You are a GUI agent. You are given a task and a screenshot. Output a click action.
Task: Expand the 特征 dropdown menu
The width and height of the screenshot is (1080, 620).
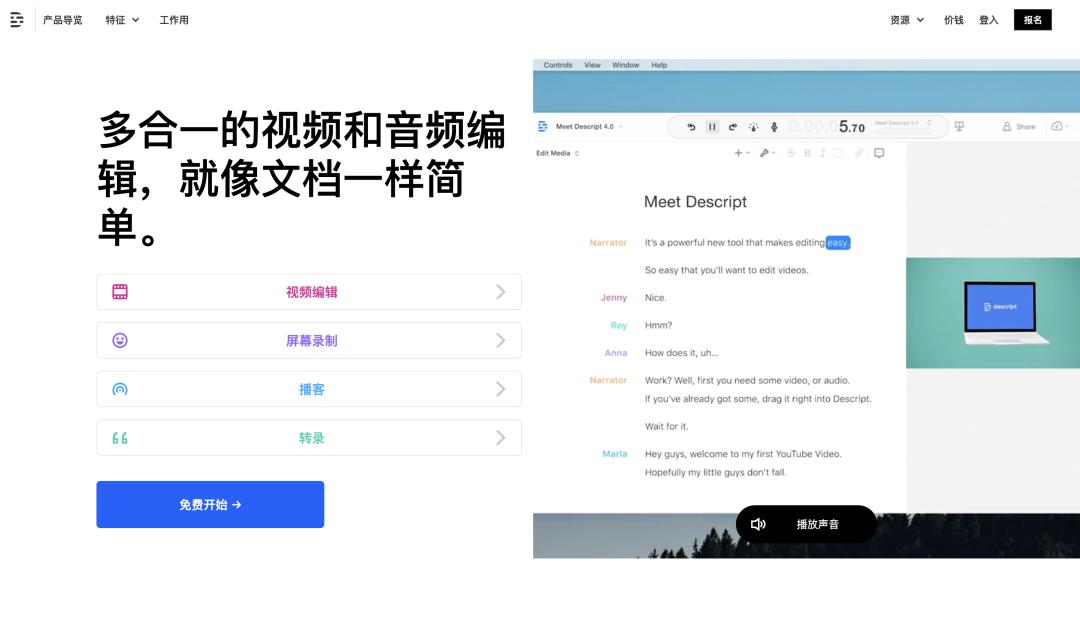click(x=122, y=20)
